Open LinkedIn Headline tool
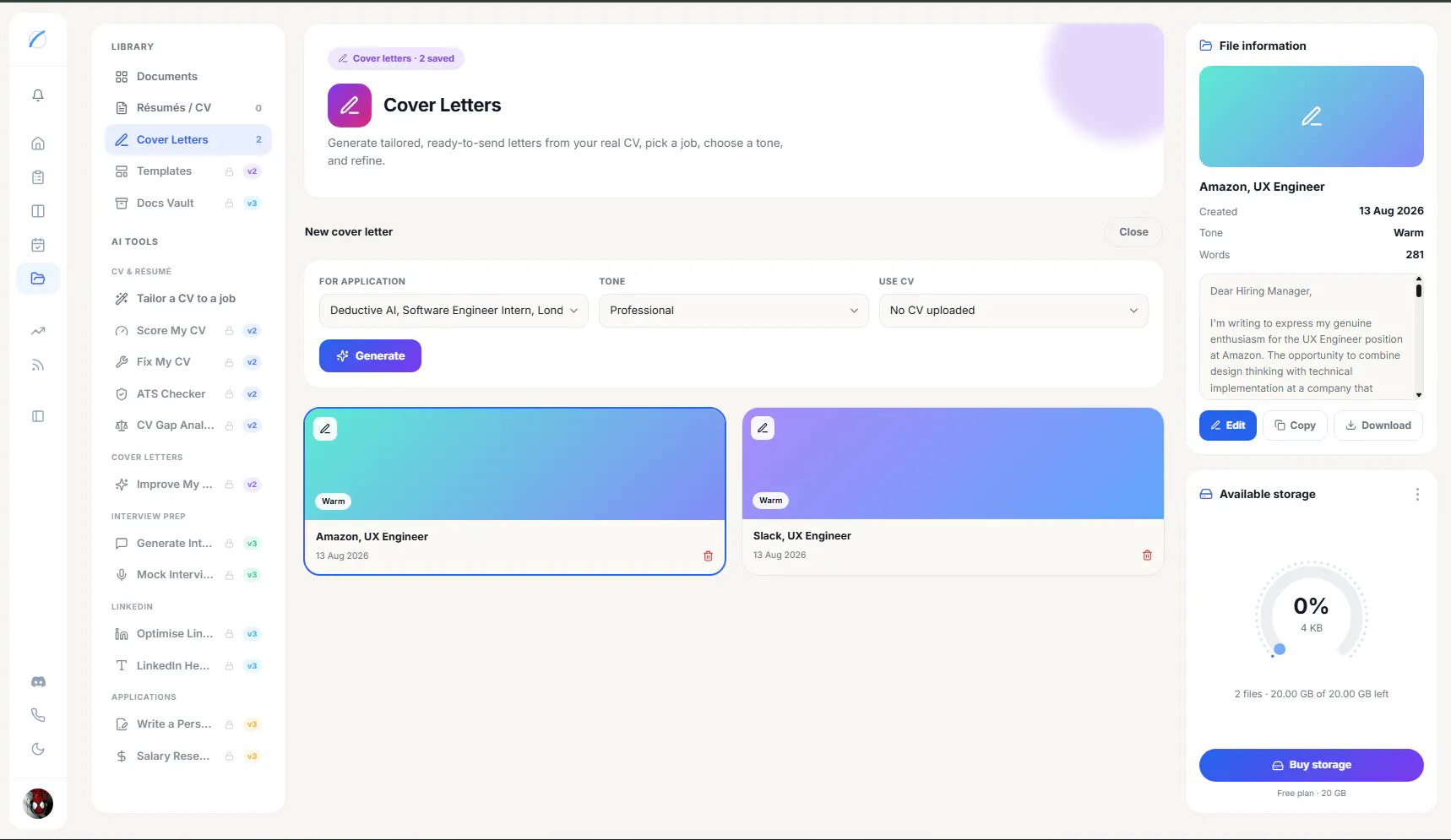This screenshot has height=840, width=1451. pyautogui.click(x=188, y=666)
